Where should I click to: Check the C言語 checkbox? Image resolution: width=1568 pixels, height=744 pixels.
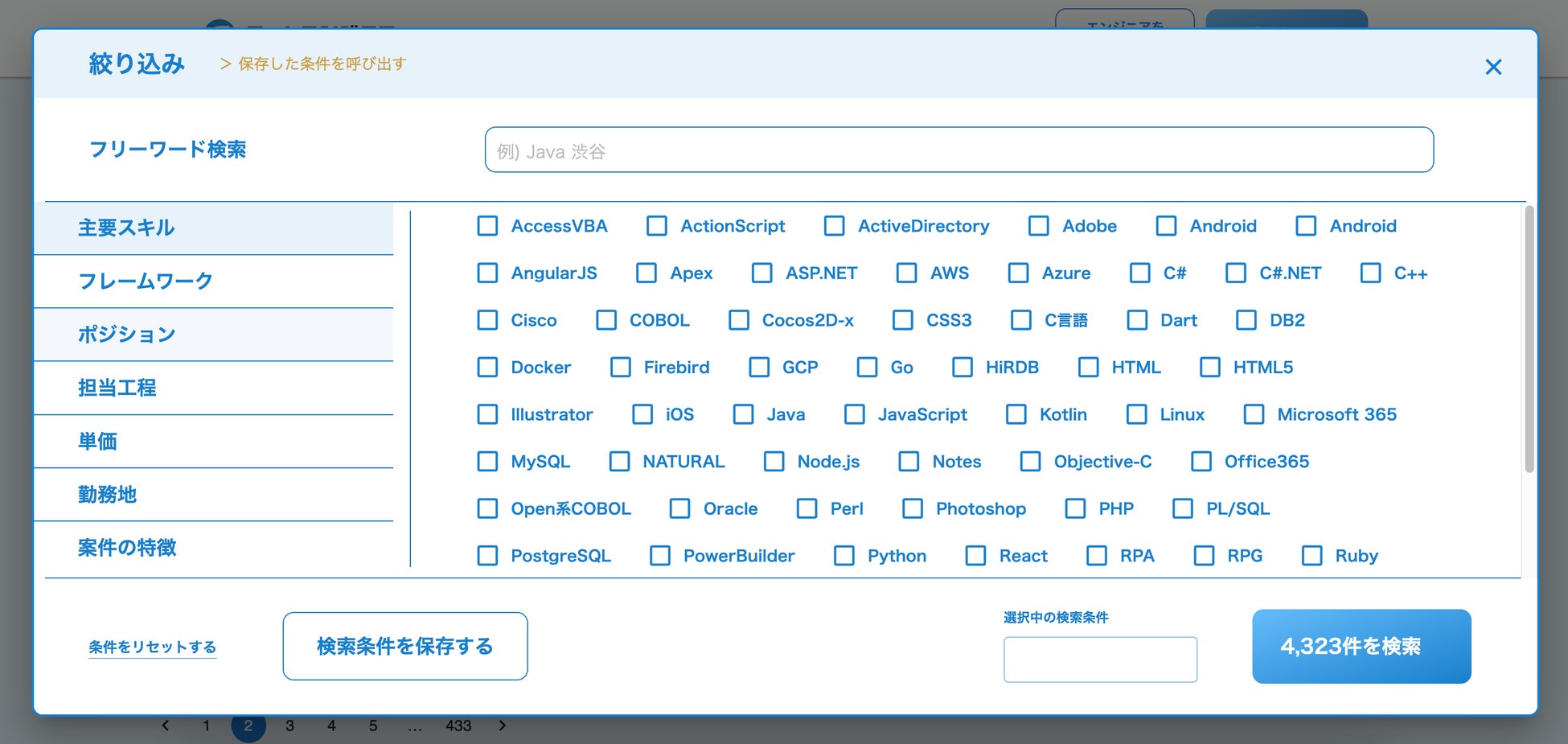pyautogui.click(x=1021, y=320)
